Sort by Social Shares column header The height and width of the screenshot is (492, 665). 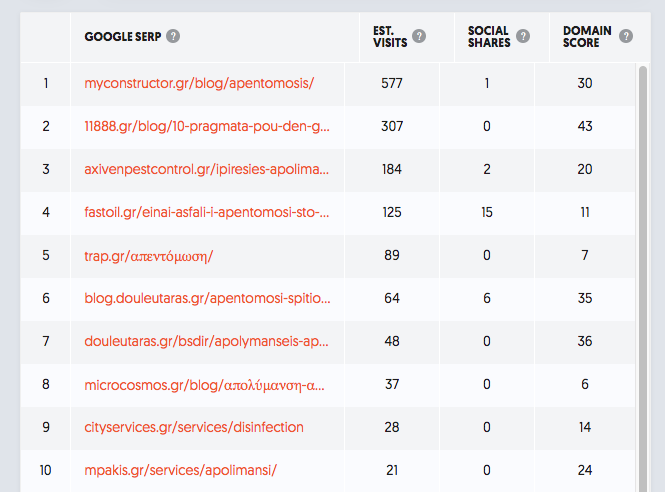click(x=488, y=37)
